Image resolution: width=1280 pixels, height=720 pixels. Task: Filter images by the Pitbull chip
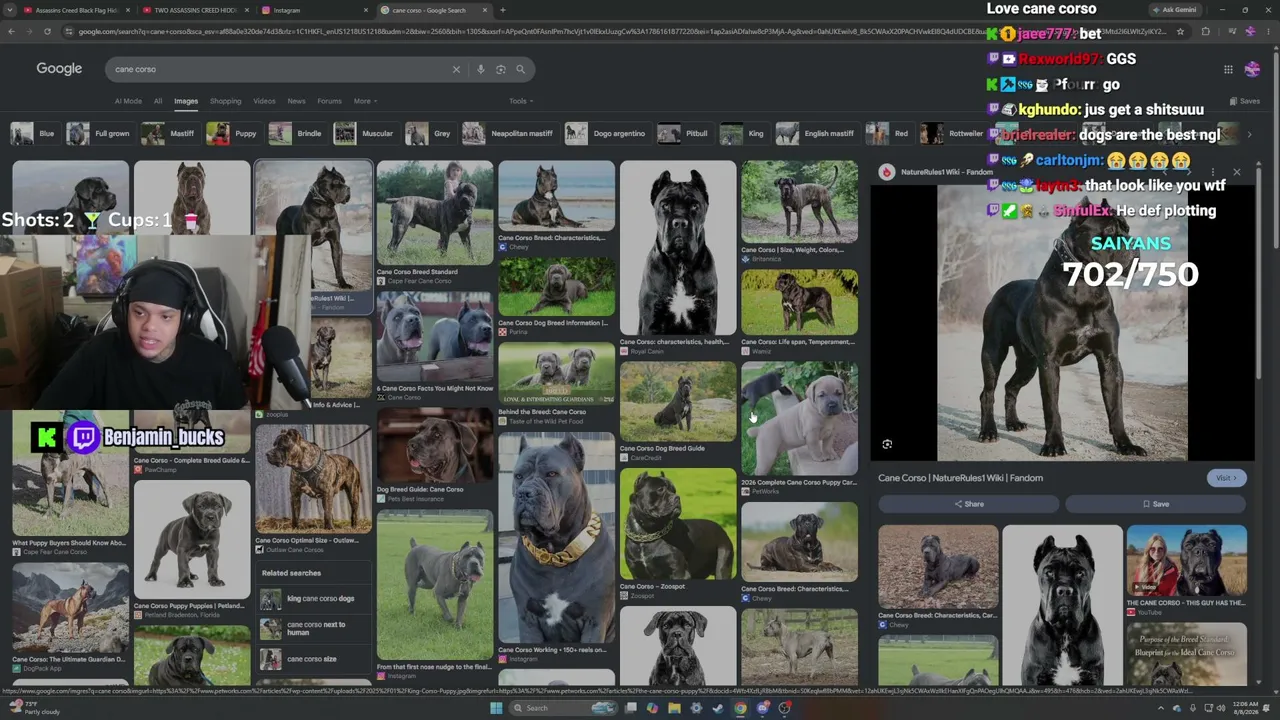[x=685, y=133]
